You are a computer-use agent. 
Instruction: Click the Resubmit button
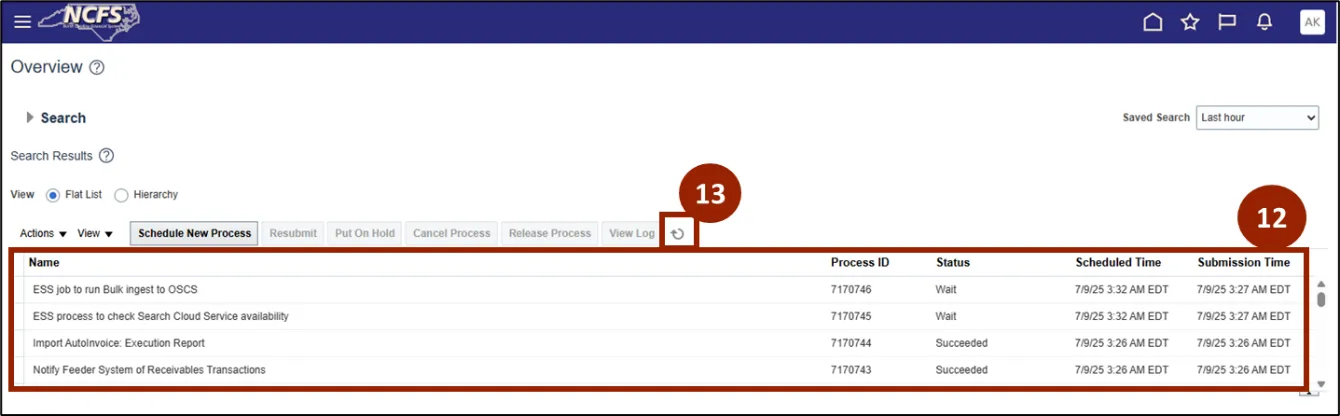pyautogui.click(x=294, y=233)
